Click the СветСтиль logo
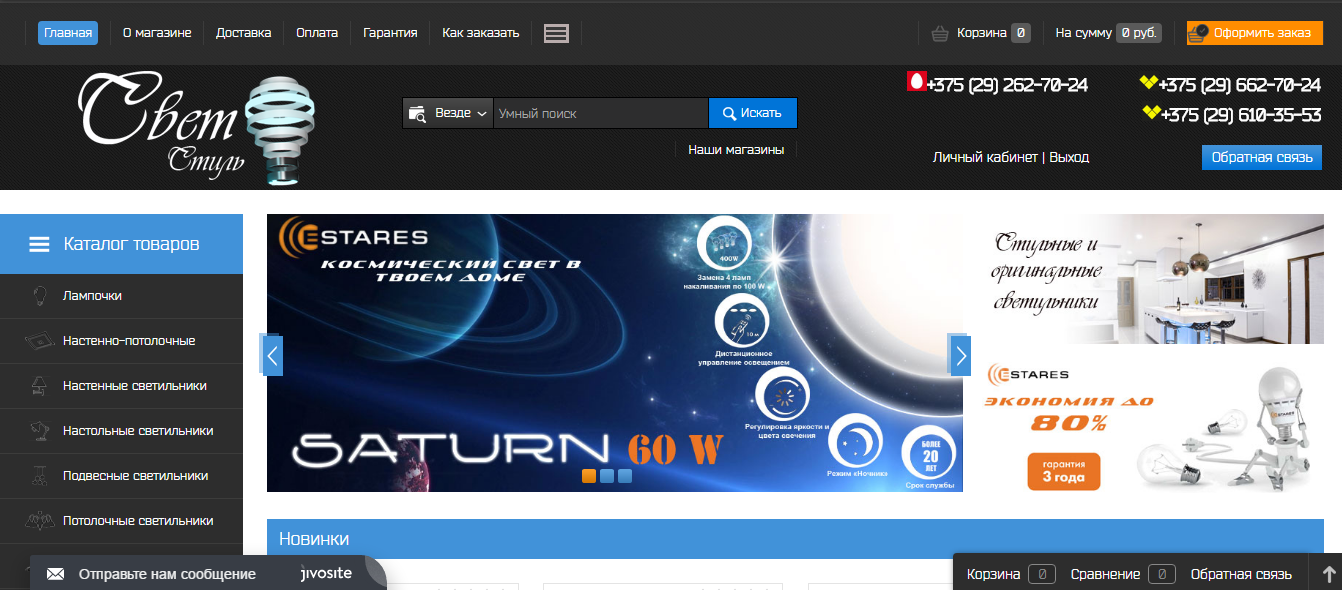1342x590 pixels. coord(198,128)
